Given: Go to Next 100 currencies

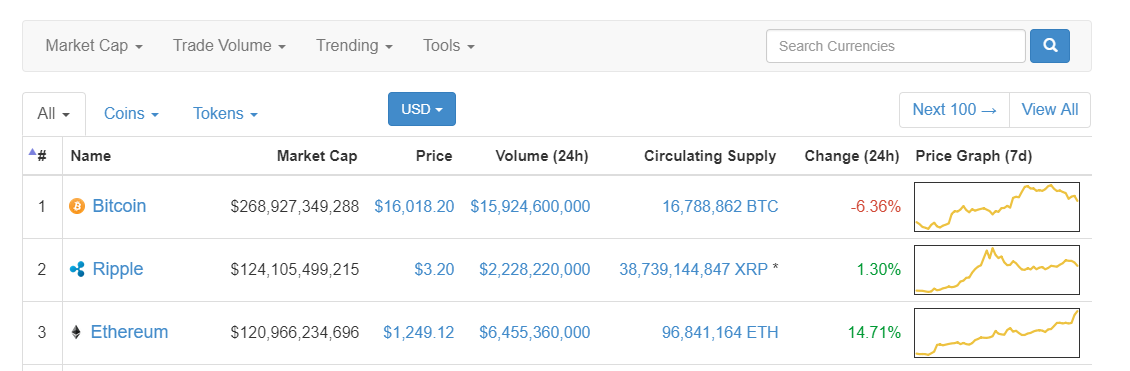Looking at the screenshot, I should click(x=954, y=109).
